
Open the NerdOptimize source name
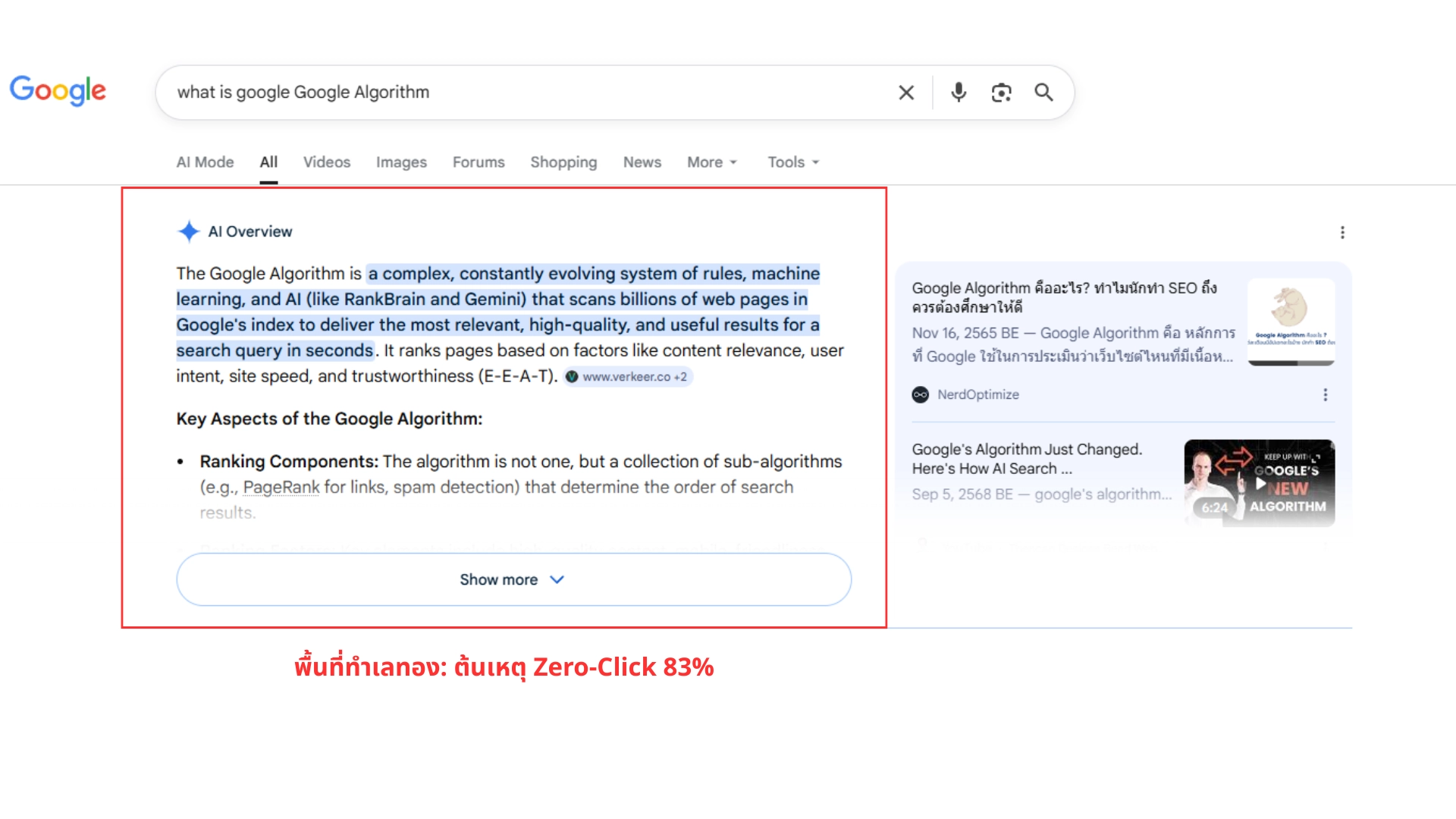click(978, 395)
